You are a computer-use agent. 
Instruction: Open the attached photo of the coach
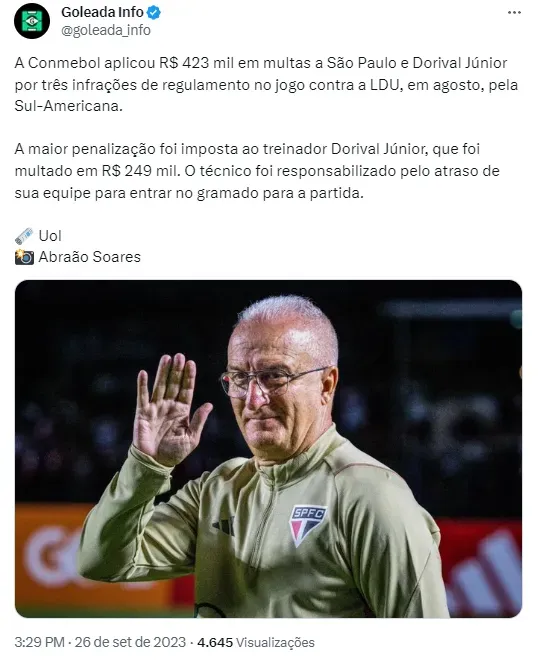[268, 449]
